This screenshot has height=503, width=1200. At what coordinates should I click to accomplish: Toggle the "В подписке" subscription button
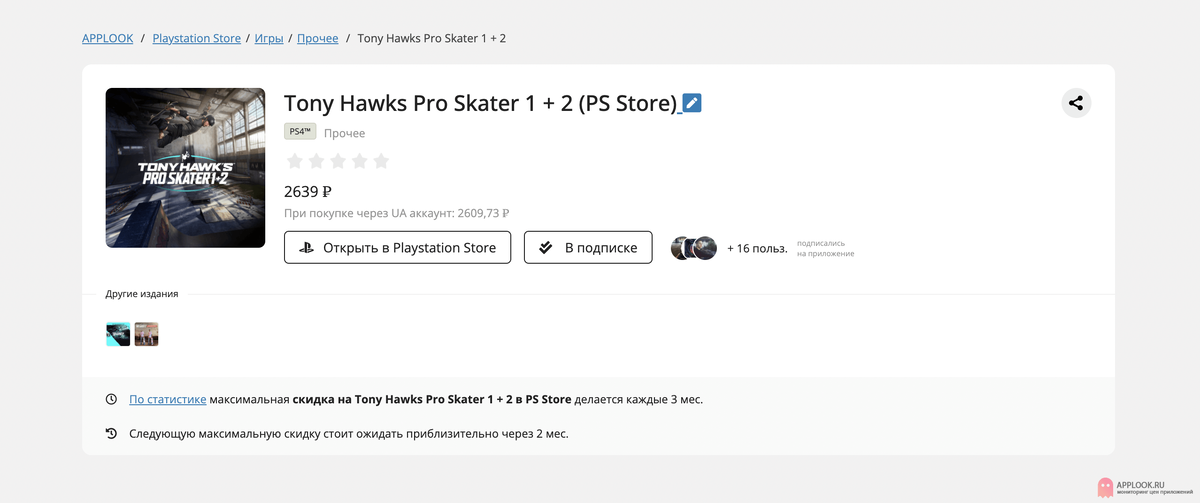[588, 248]
